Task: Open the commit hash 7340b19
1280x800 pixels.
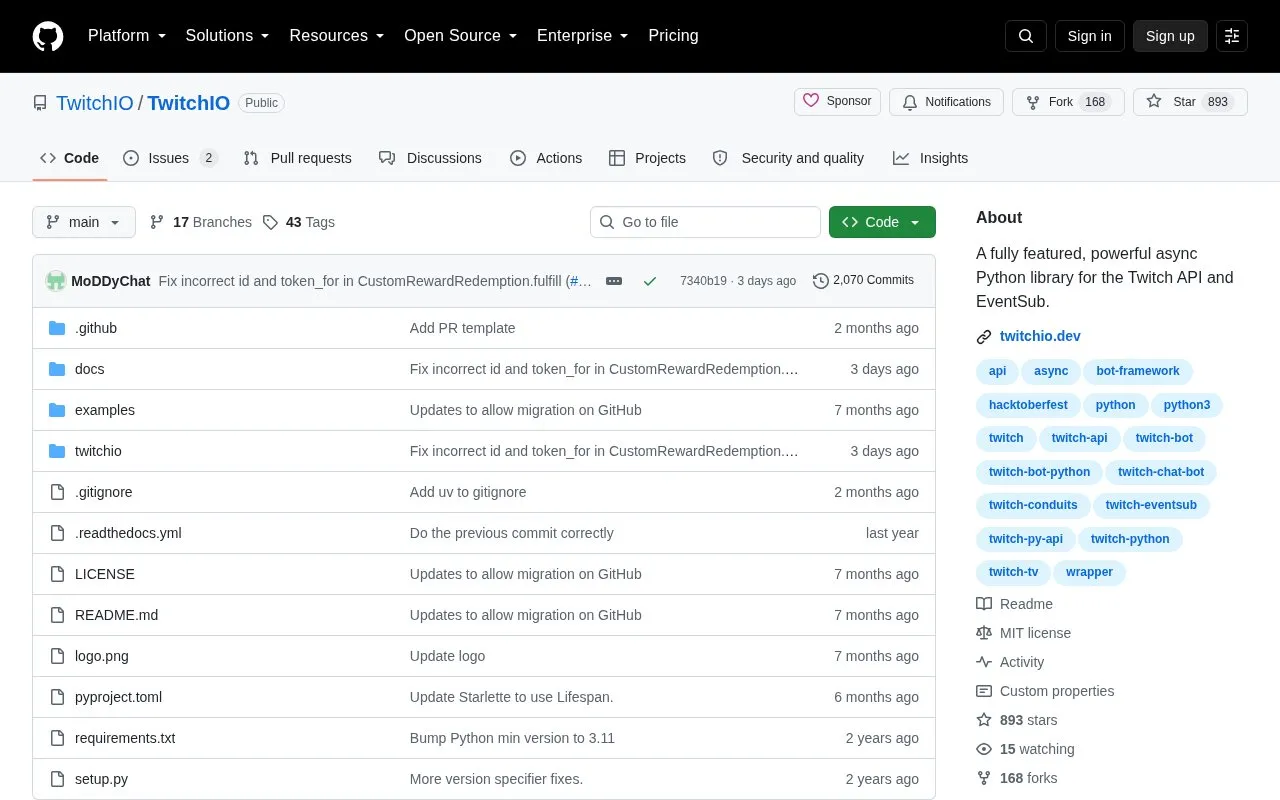Action: pos(703,281)
